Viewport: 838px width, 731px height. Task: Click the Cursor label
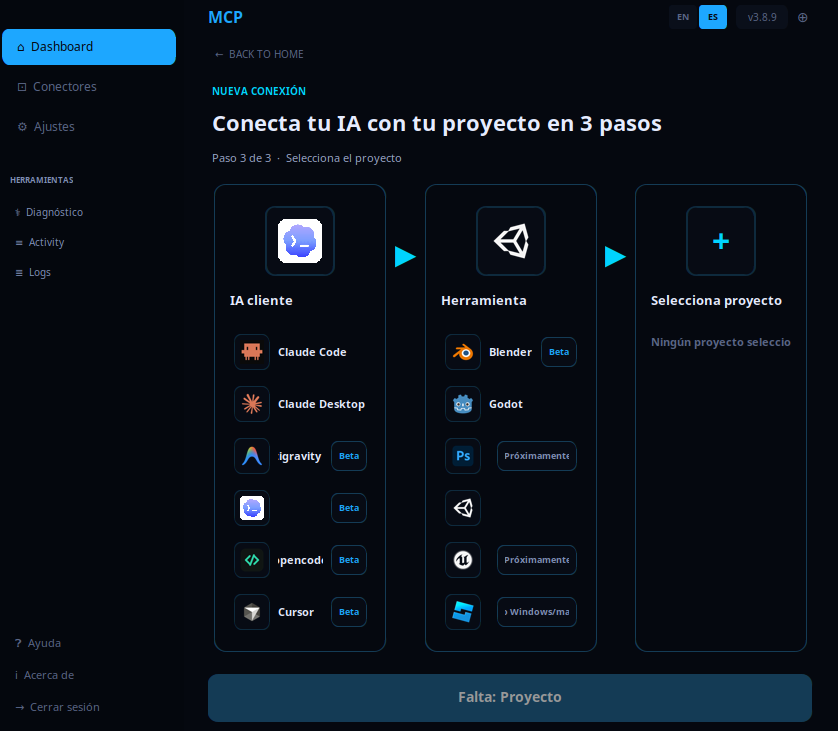pyautogui.click(x=296, y=612)
